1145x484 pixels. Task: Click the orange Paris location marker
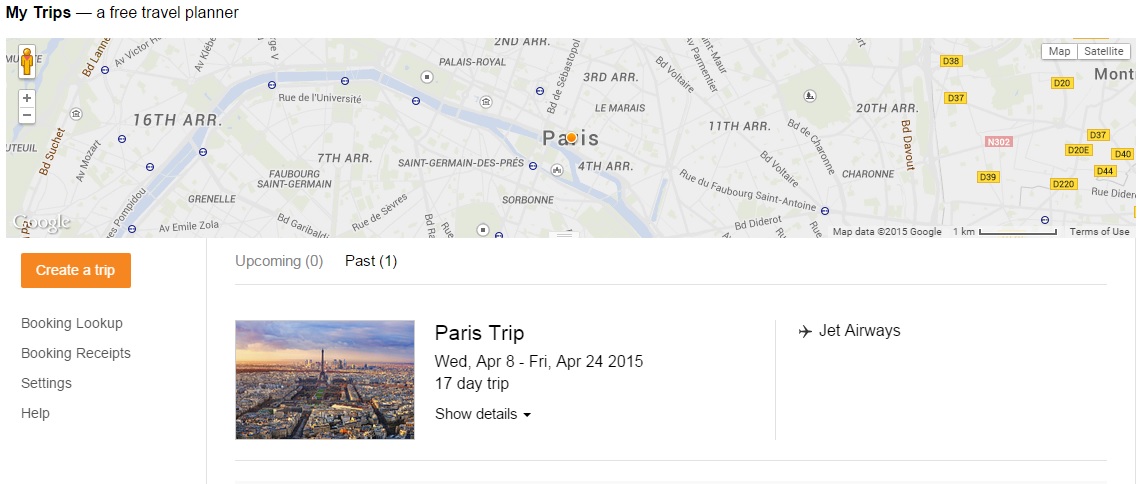571,137
